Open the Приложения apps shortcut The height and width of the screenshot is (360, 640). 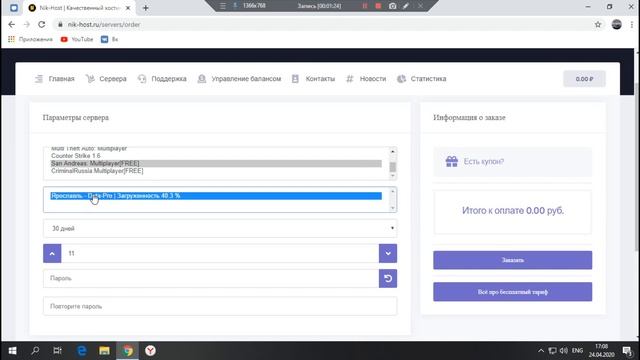pos(30,39)
